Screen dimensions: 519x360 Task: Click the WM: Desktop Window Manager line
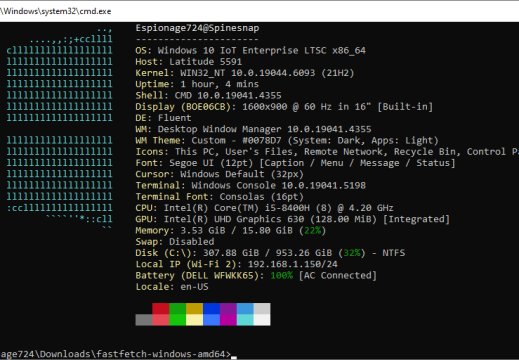coord(253,129)
